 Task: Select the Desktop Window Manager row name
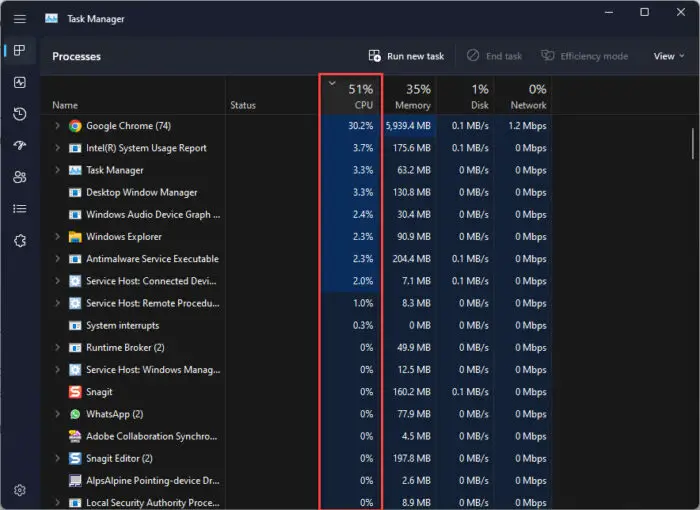142,192
